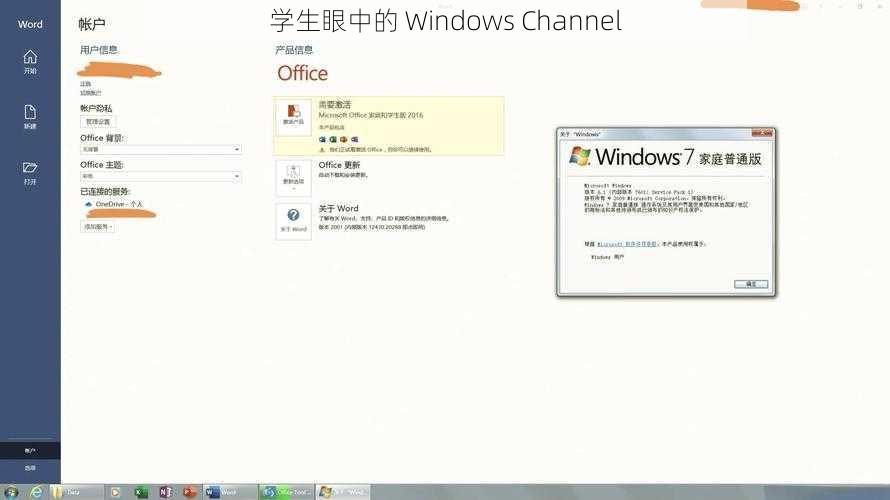Image resolution: width=890 pixels, height=500 pixels.
Task: Open the 选项 Options item in sidebar
Action: tap(30, 468)
